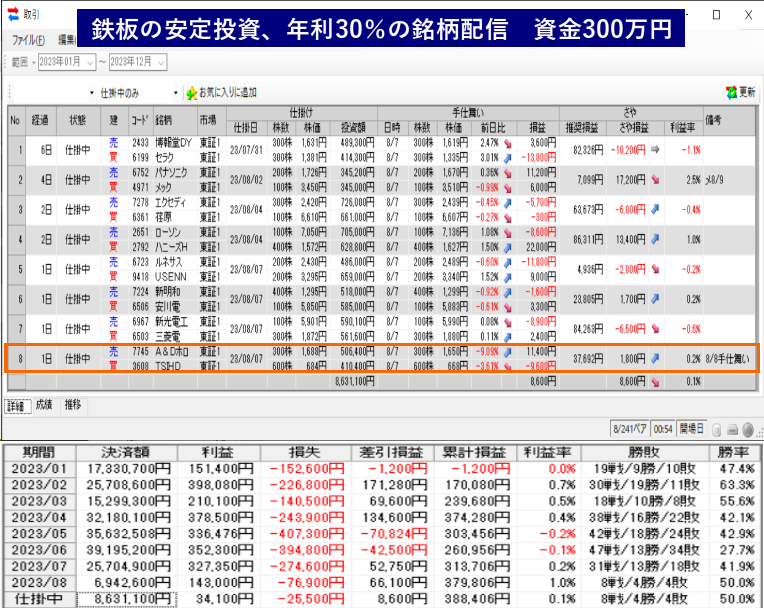Select the 詳細 tab
764x608 pixels.
tap(15, 406)
